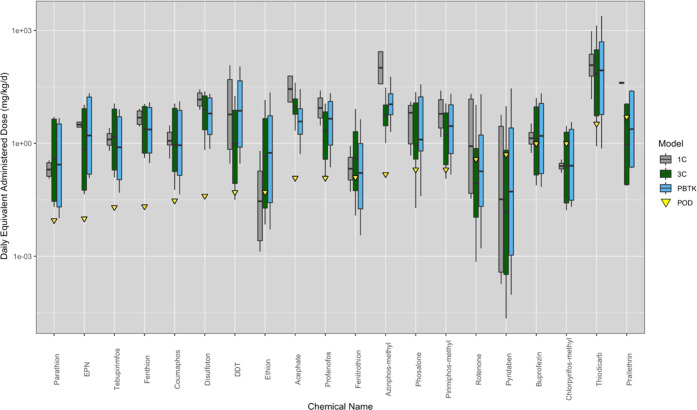The height and width of the screenshot is (410, 697).
Task: Click the 'Phosalone' x-axis label
Action: coord(418,370)
